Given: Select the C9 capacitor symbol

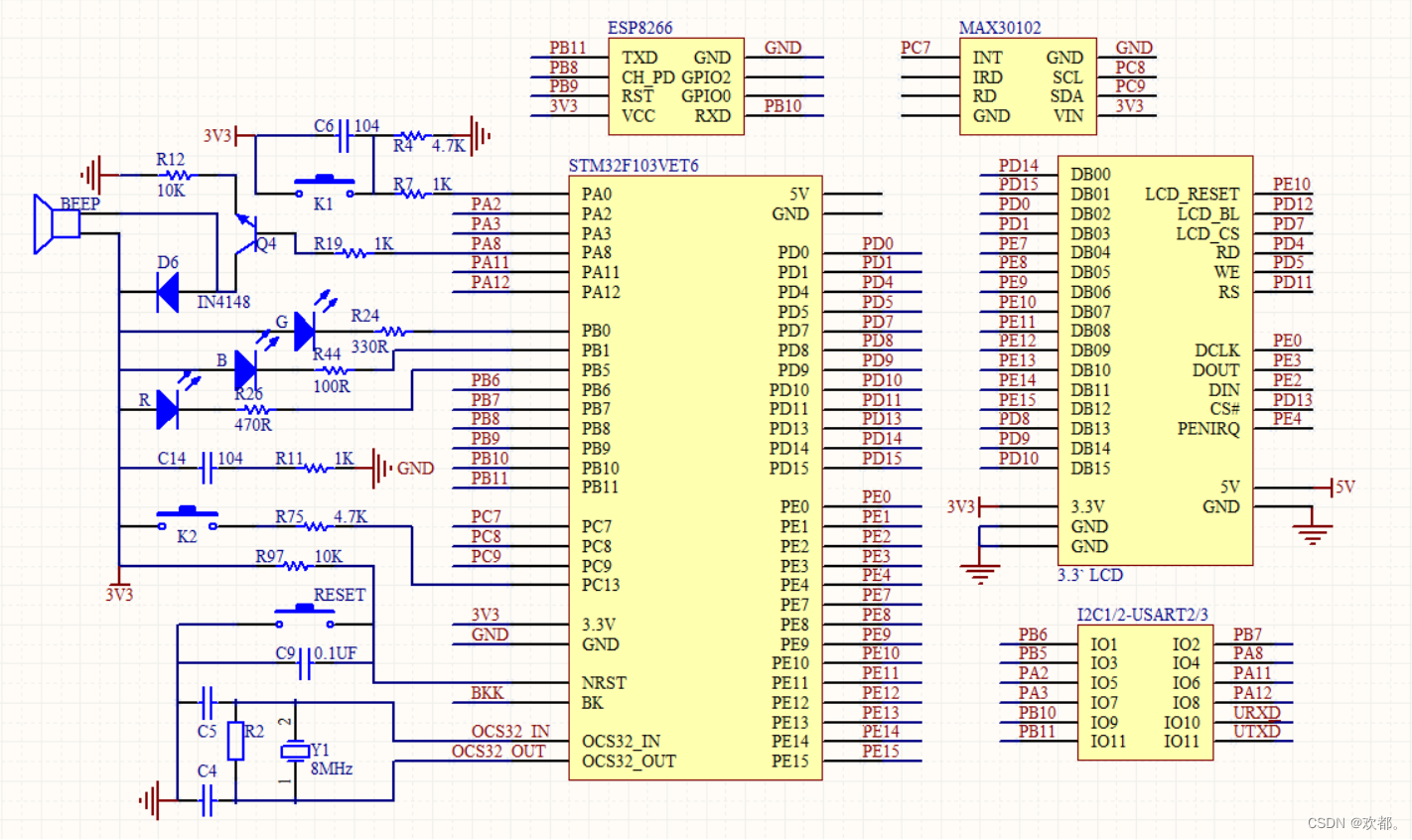Looking at the screenshot, I should point(305,663).
